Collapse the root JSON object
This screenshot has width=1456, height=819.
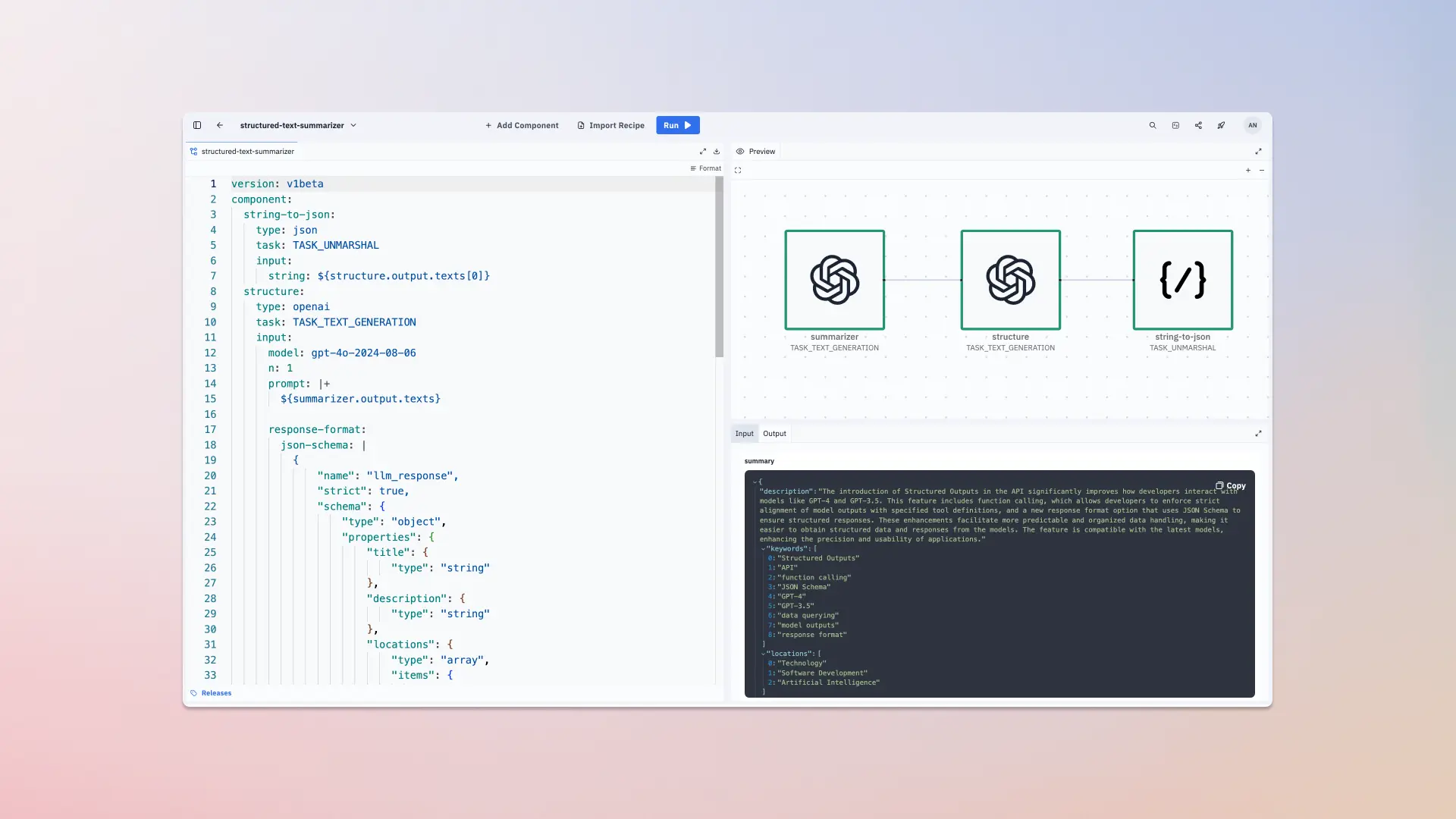point(755,482)
